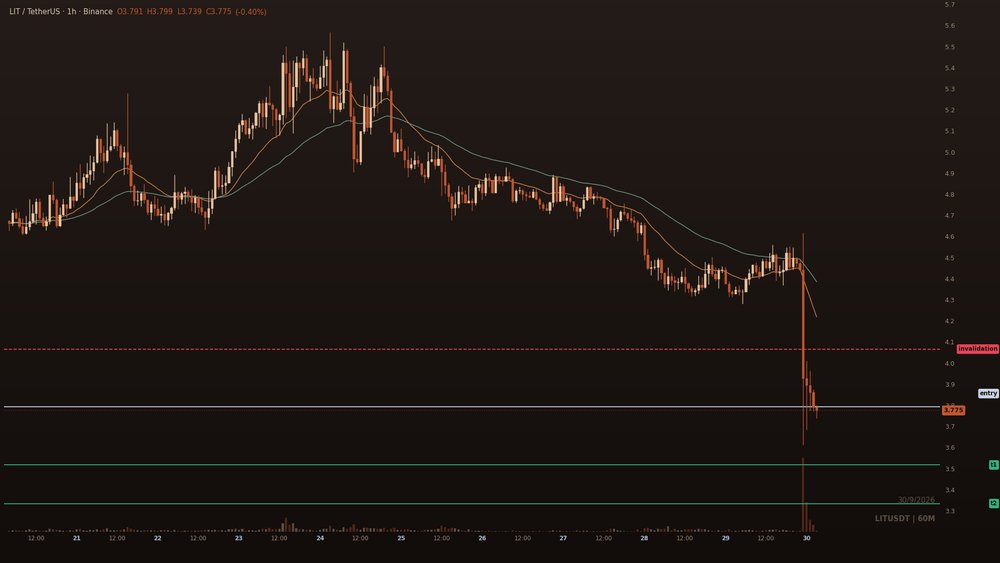Click date label 25 on time axis
Viewport: 1000px width, 563px height.
pos(401,538)
